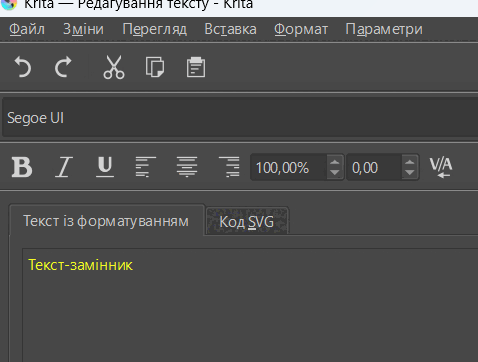Decrease letter spacing with down arrow

coord(410,173)
